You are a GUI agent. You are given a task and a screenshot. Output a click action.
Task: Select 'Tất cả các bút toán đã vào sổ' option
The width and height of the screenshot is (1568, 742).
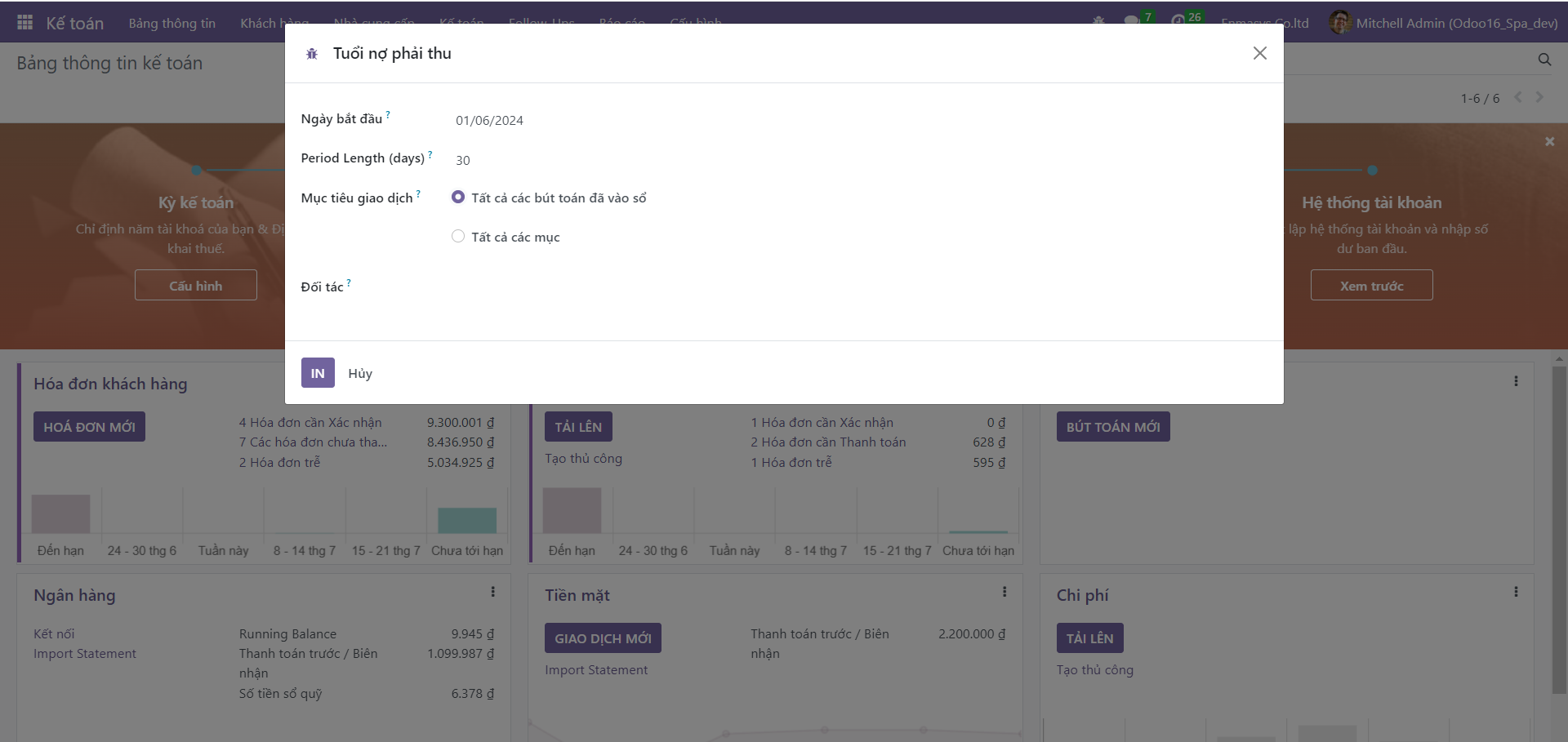click(x=458, y=198)
